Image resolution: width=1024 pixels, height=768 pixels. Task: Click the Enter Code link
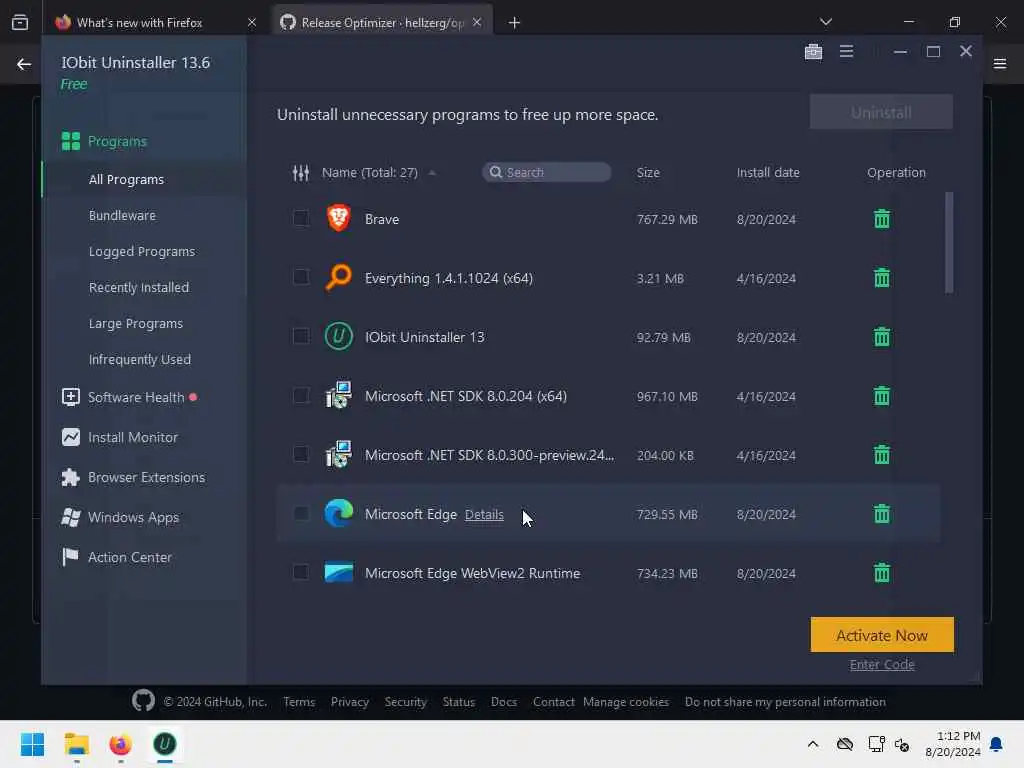coord(882,664)
